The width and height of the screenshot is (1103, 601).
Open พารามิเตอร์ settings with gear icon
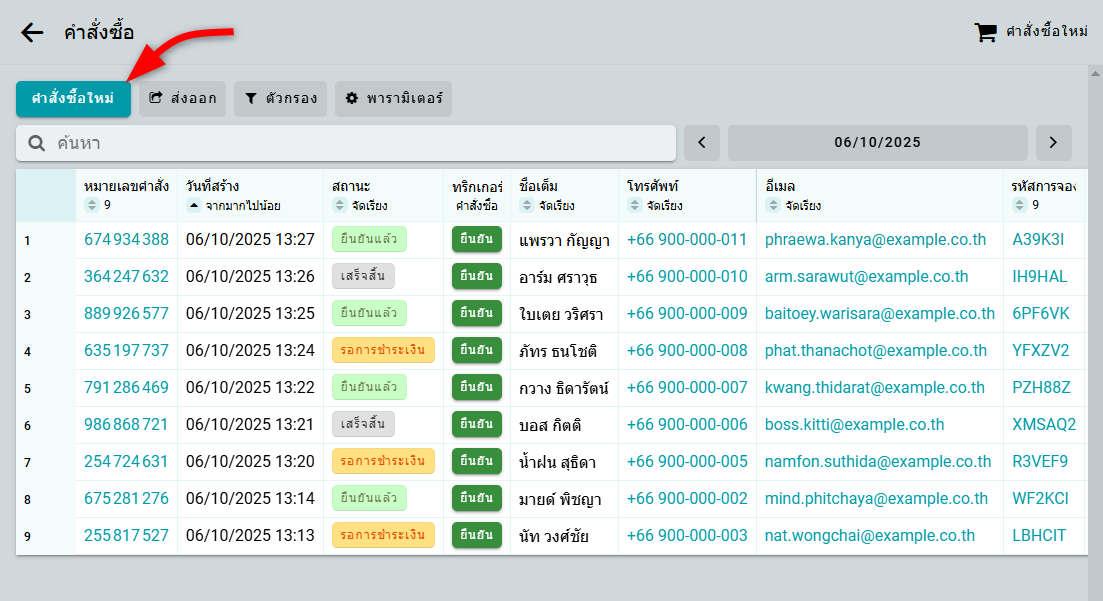(393, 99)
